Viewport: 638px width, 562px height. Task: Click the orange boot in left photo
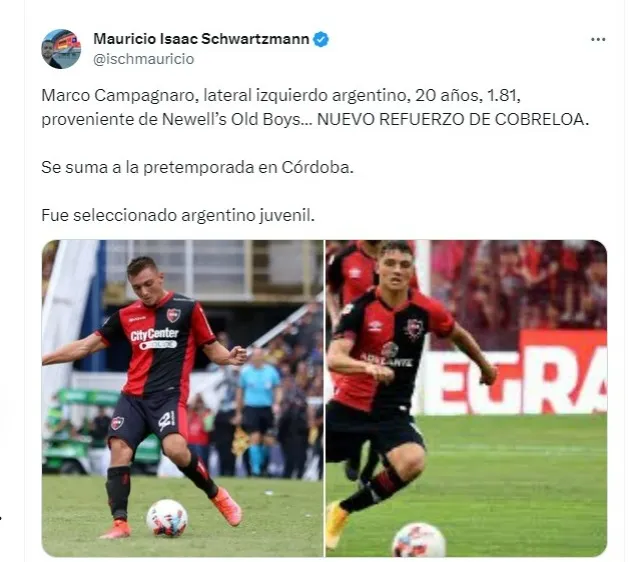tap(226, 506)
